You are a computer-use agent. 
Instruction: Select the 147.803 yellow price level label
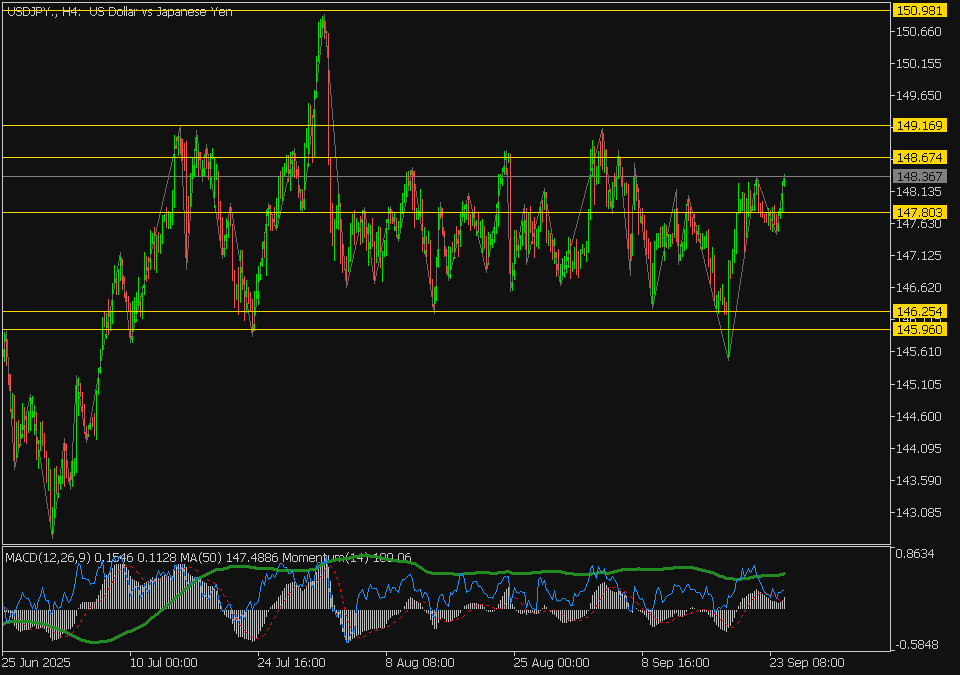pos(919,213)
